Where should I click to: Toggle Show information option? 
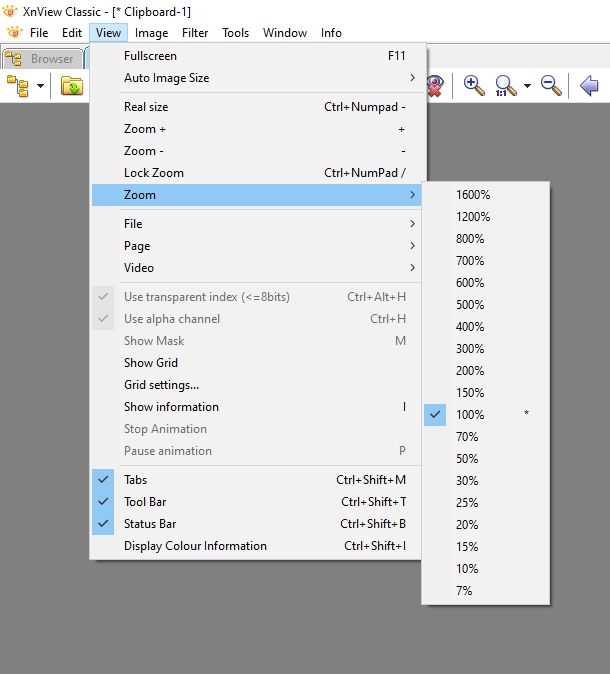pyautogui.click(x=257, y=407)
